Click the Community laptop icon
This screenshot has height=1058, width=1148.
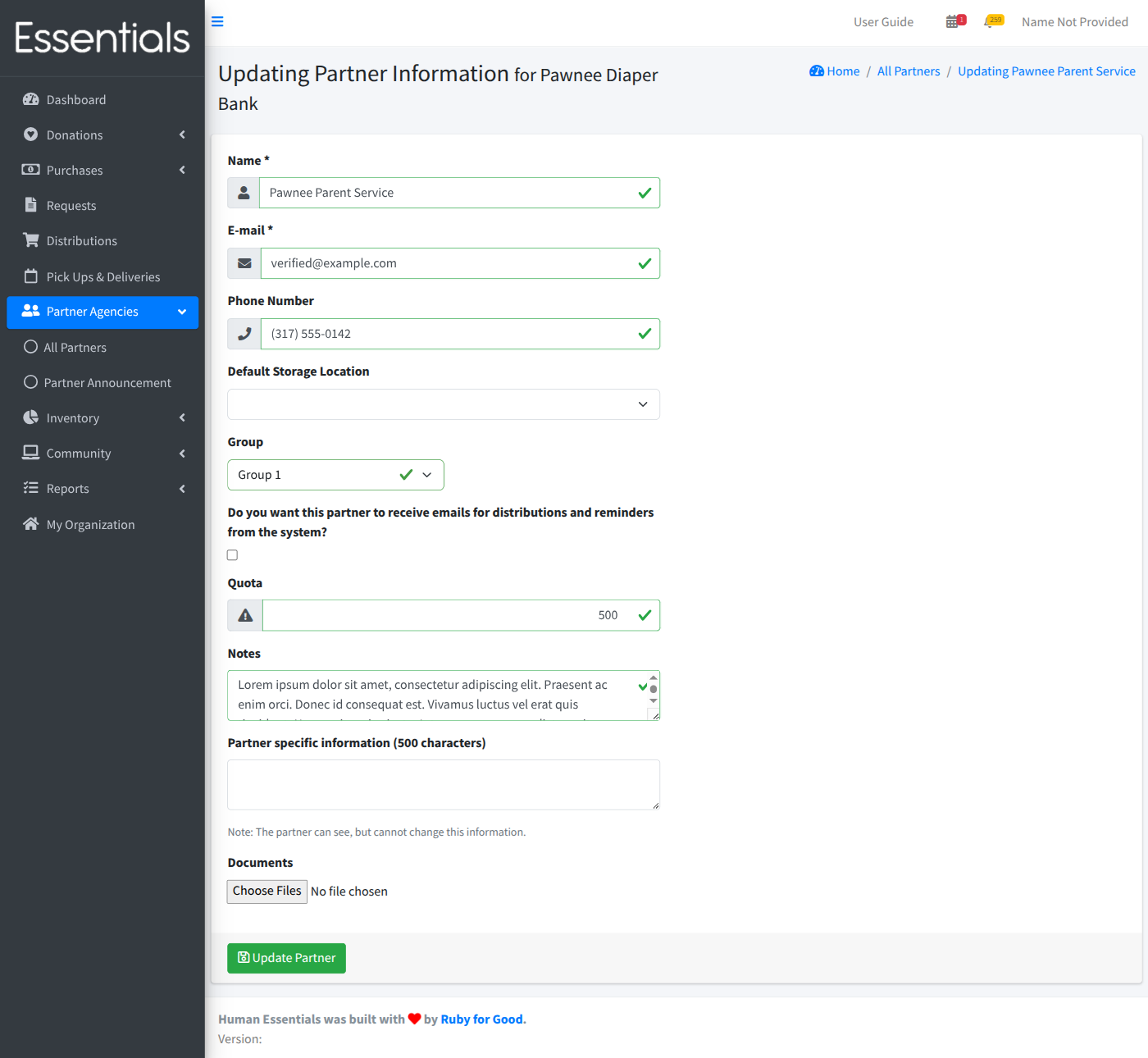pos(31,453)
